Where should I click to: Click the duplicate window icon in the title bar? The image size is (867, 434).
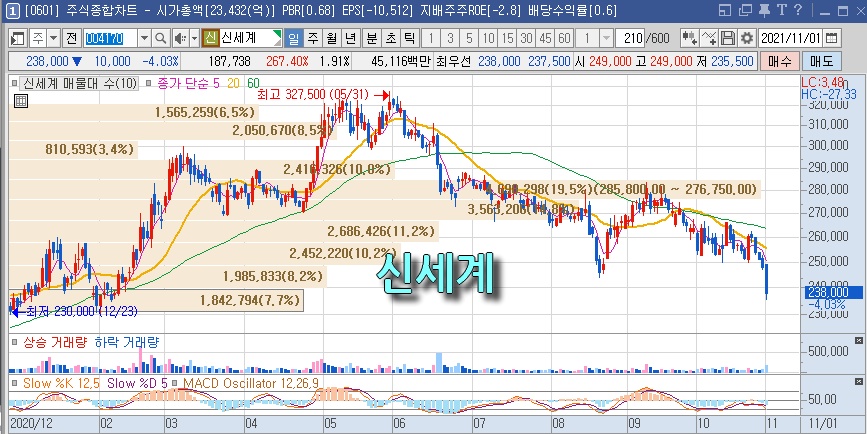746,10
